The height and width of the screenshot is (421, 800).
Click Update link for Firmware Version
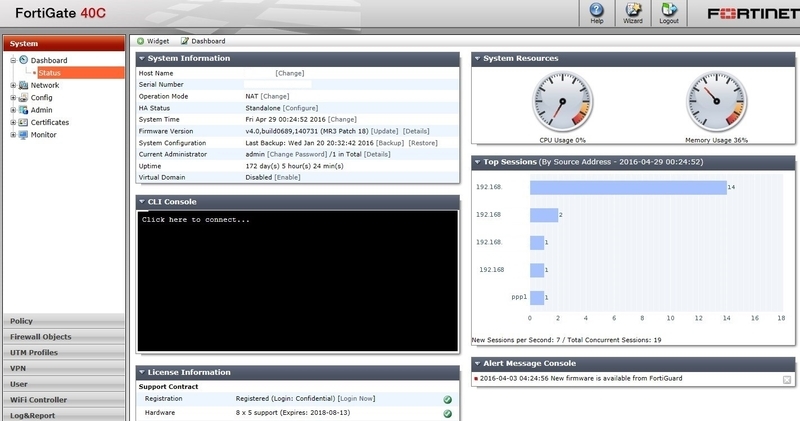click(x=385, y=131)
